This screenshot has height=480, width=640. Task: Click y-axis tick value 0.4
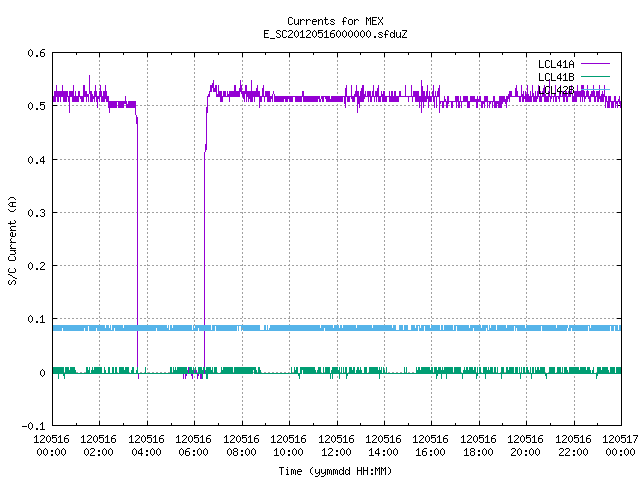(36, 160)
